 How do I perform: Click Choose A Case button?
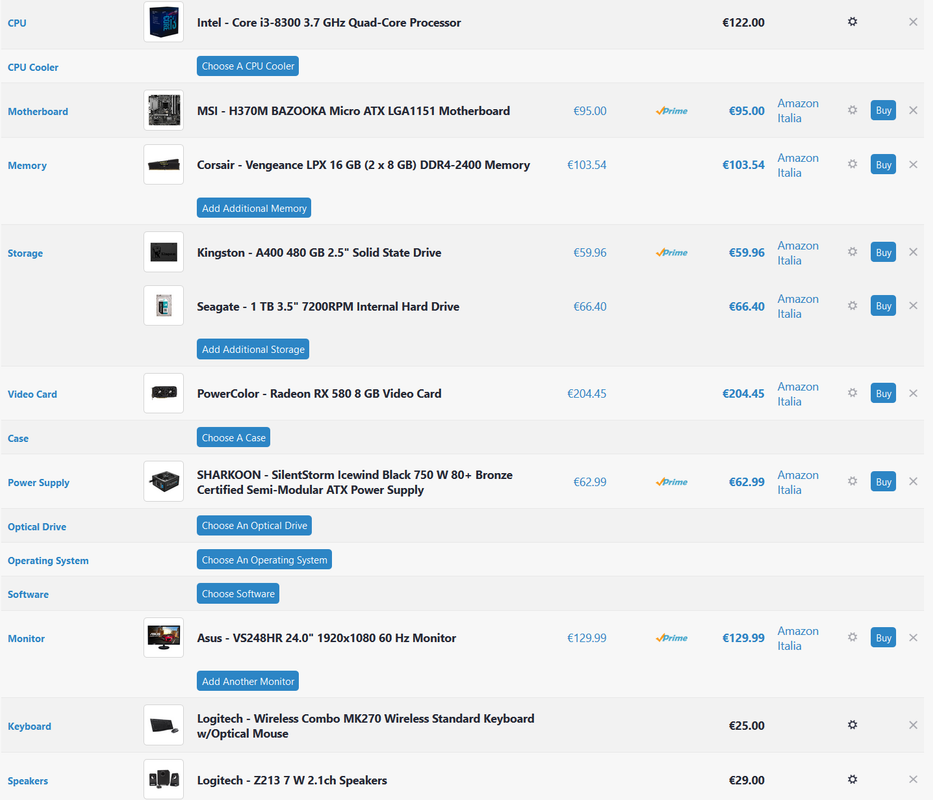click(233, 438)
